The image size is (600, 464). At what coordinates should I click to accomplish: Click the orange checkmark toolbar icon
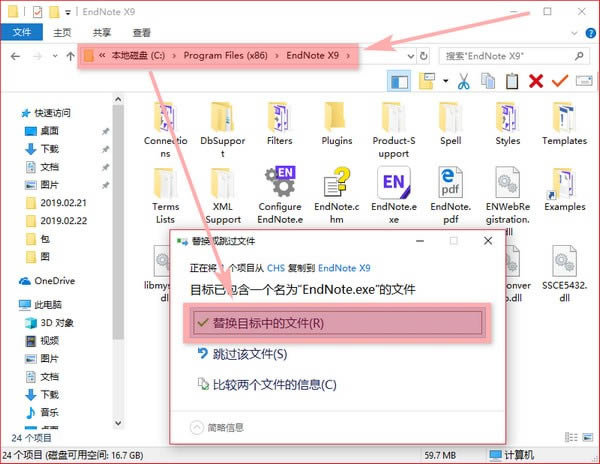560,80
